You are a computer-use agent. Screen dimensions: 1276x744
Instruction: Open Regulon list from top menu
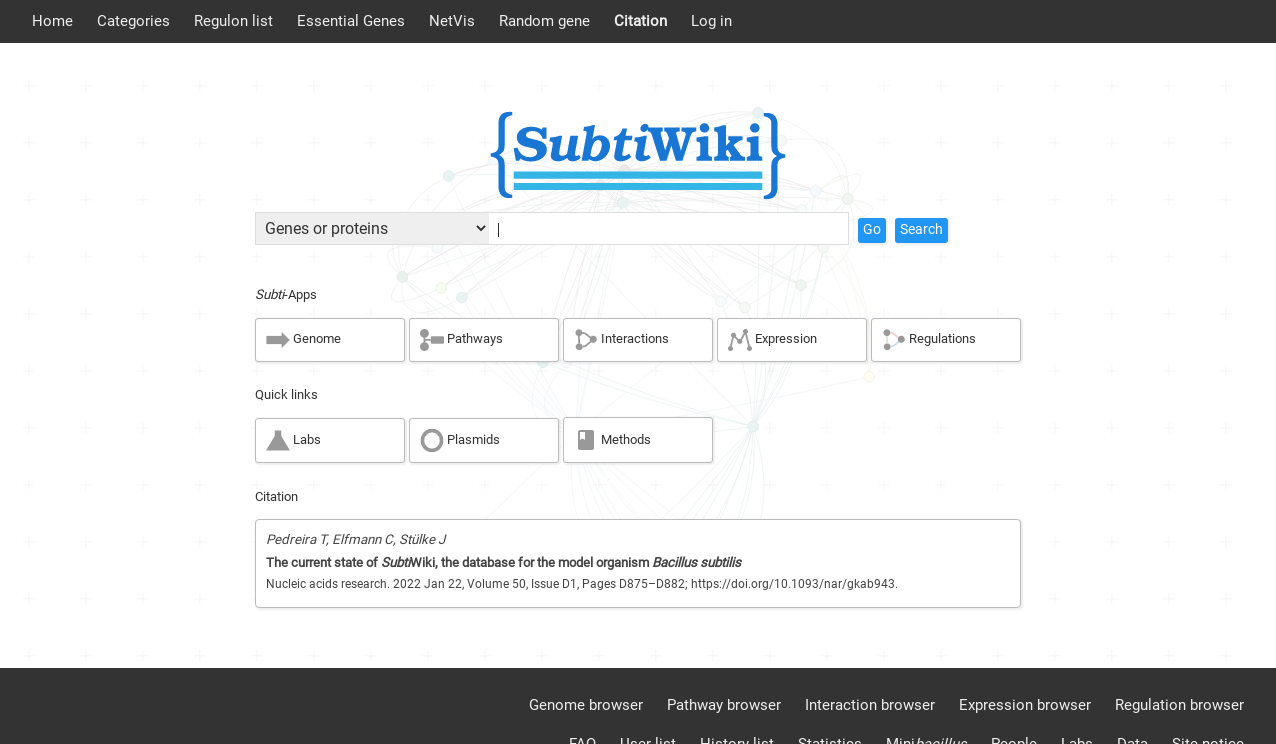[233, 21]
